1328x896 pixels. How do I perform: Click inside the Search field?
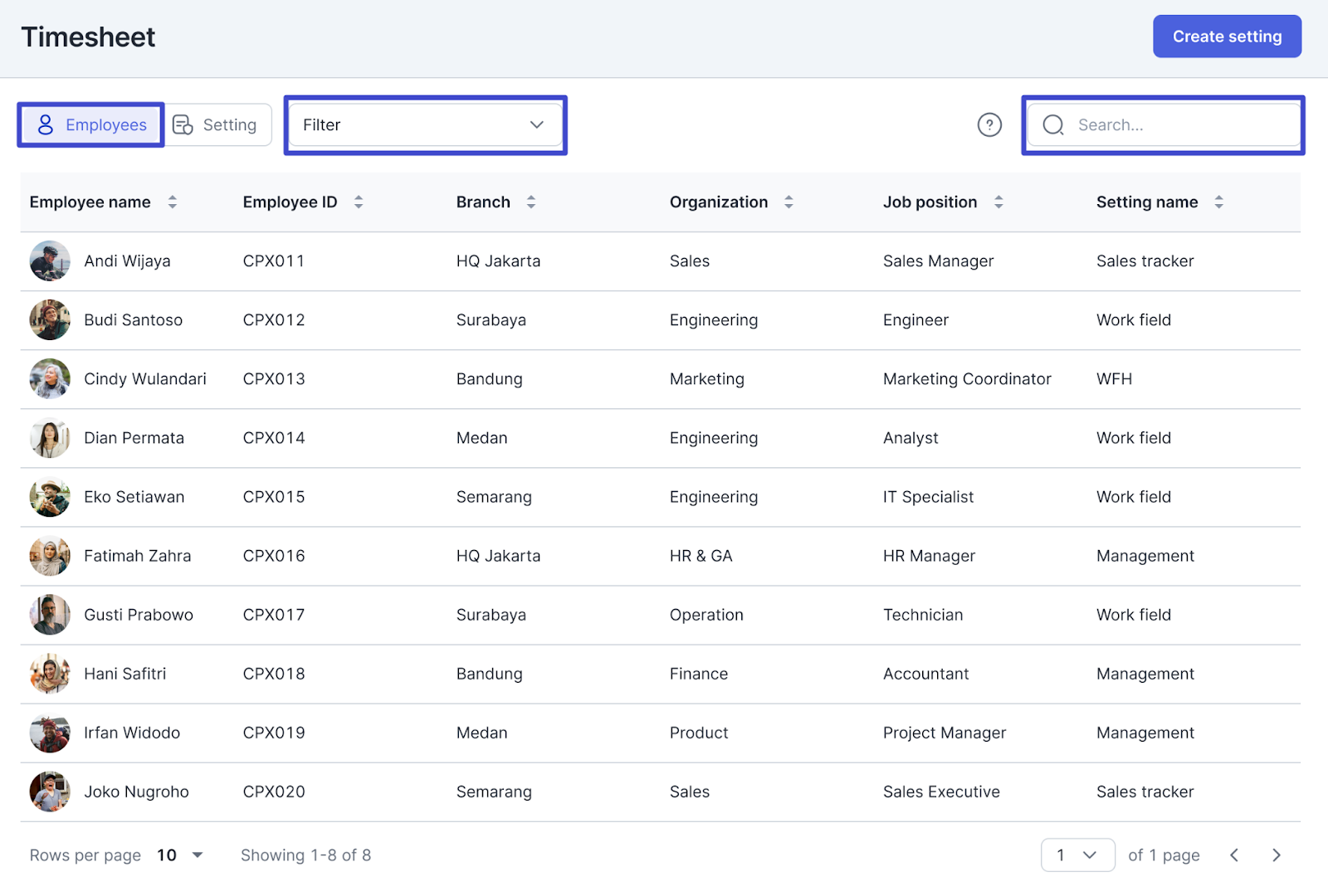pos(1162,124)
